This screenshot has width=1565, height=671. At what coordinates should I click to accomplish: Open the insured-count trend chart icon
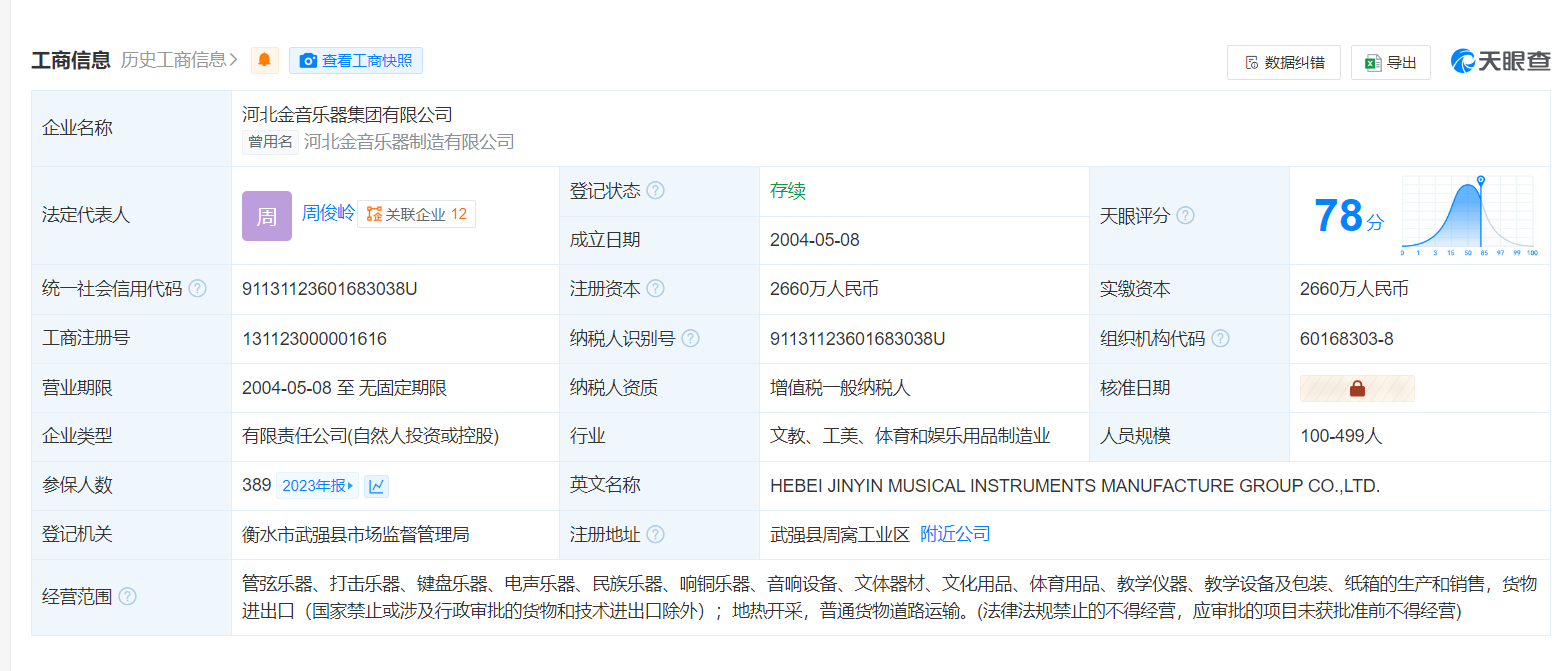click(376, 486)
